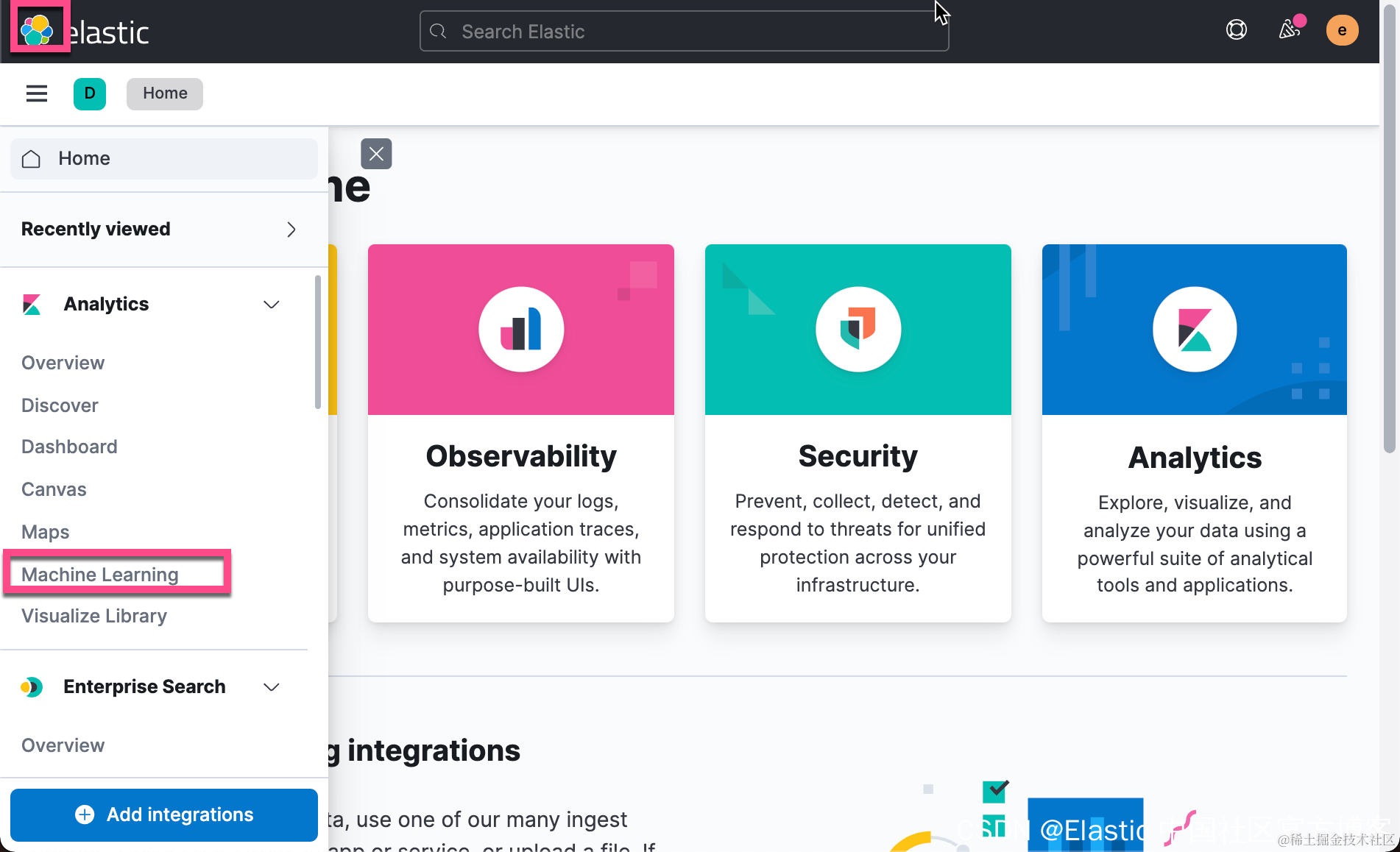Screen dimensions: 1400x852
Task: Click the Enterprise Search icon in sidebar
Action: (32, 687)
